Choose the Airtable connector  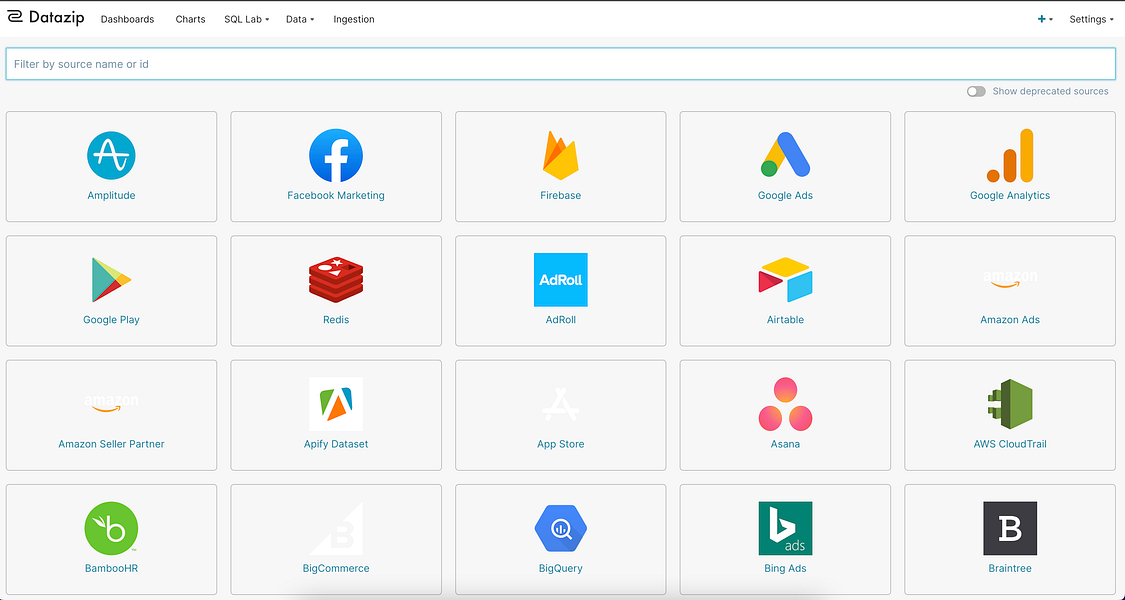[x=785, y=279]
